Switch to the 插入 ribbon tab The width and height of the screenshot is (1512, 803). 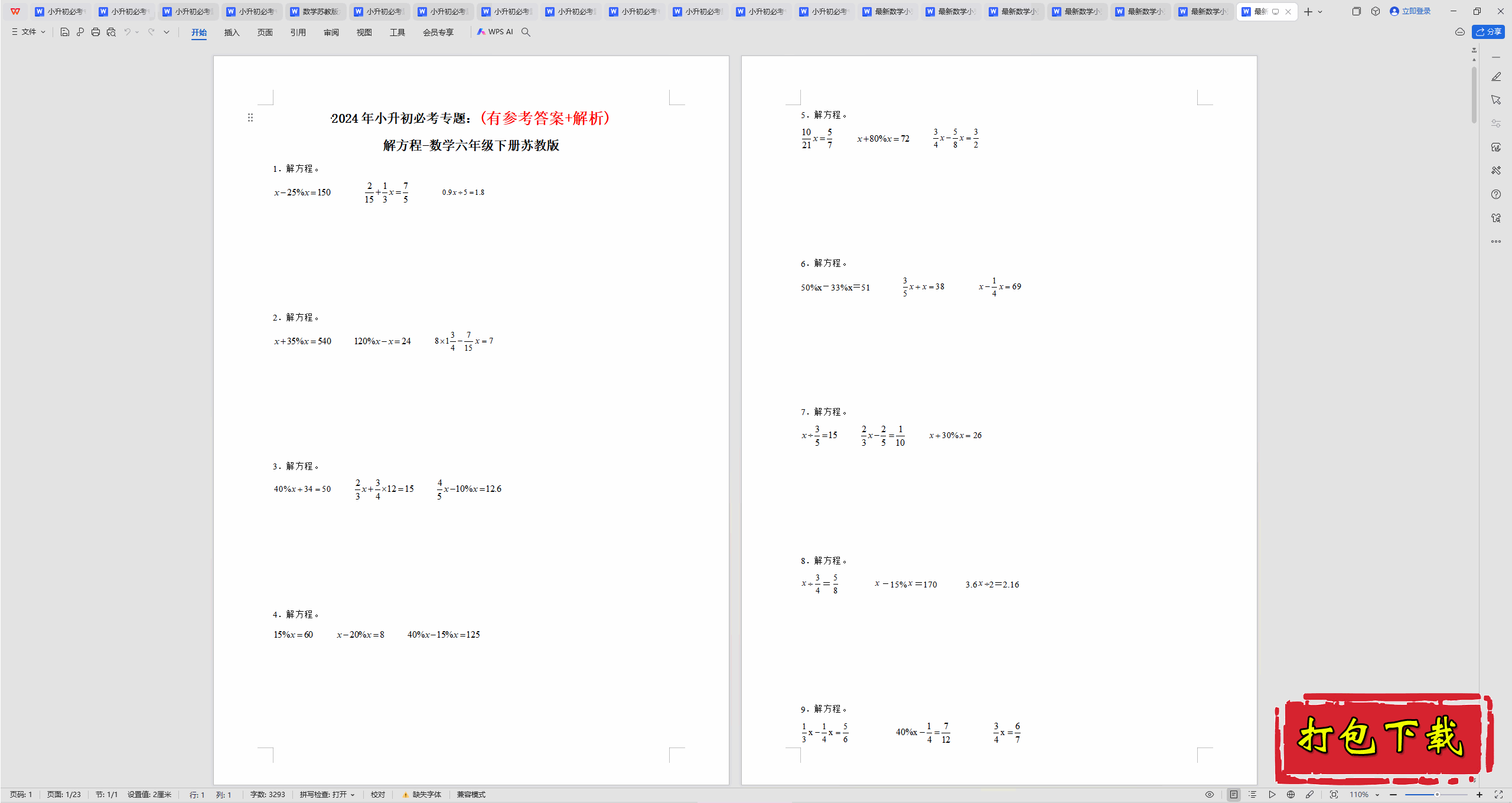click(x=232, y=32)
